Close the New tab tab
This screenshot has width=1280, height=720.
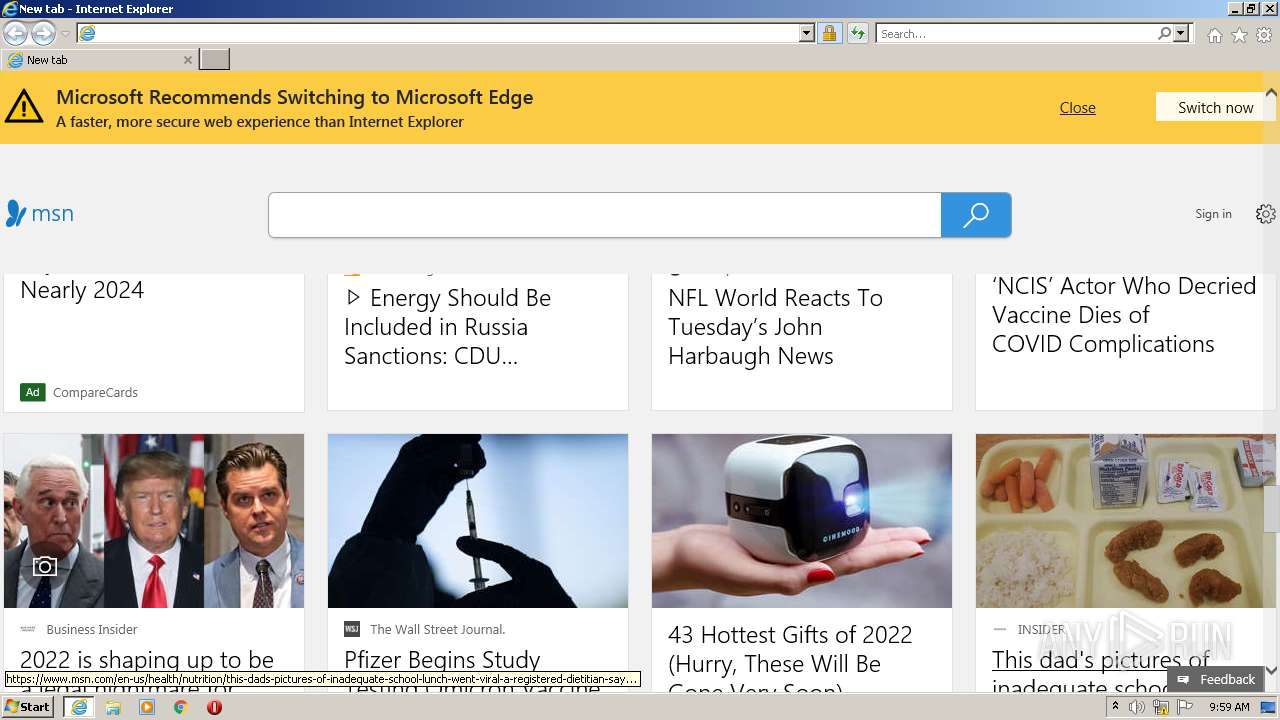(187, 60)
